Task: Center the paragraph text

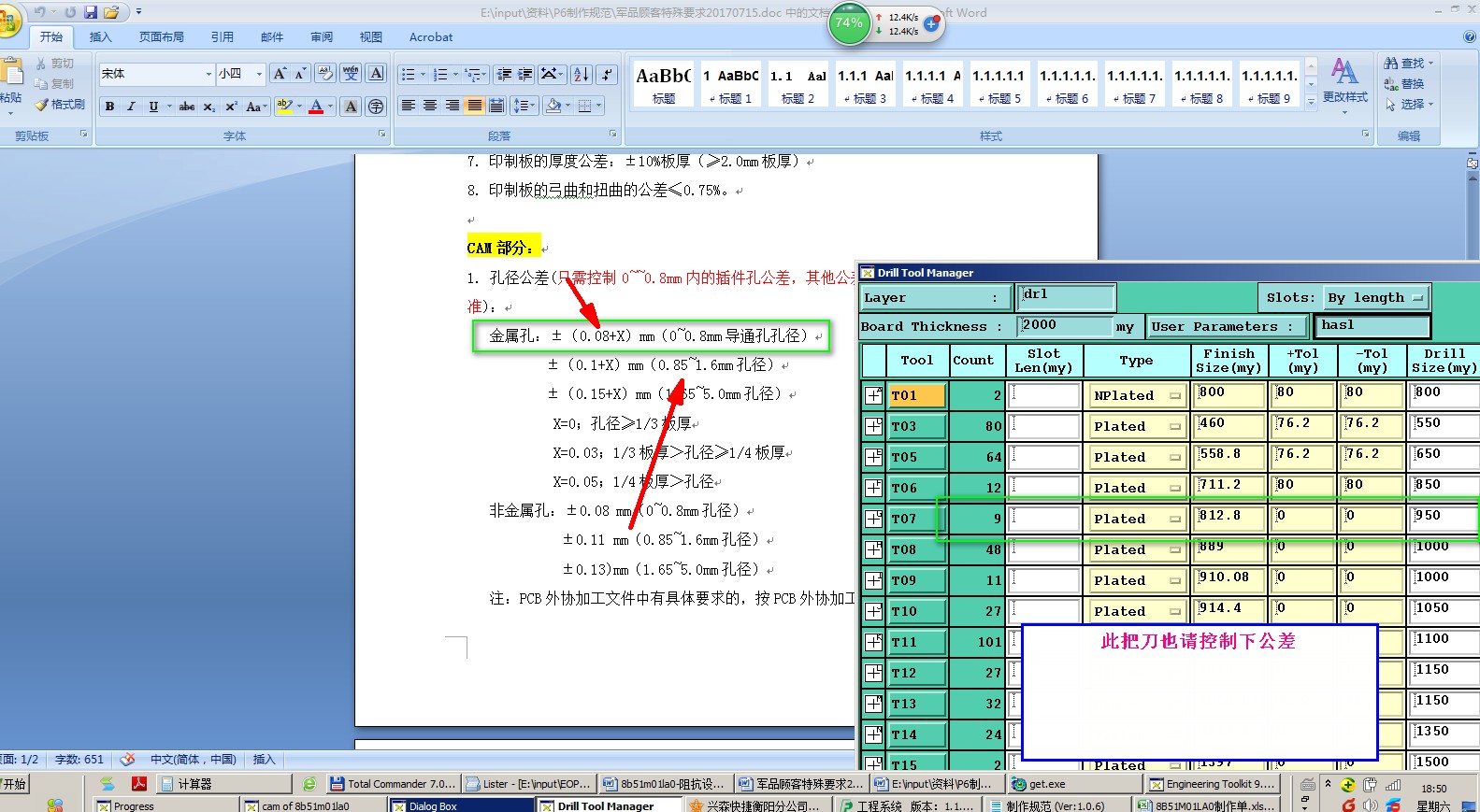Action: (430, 106)
